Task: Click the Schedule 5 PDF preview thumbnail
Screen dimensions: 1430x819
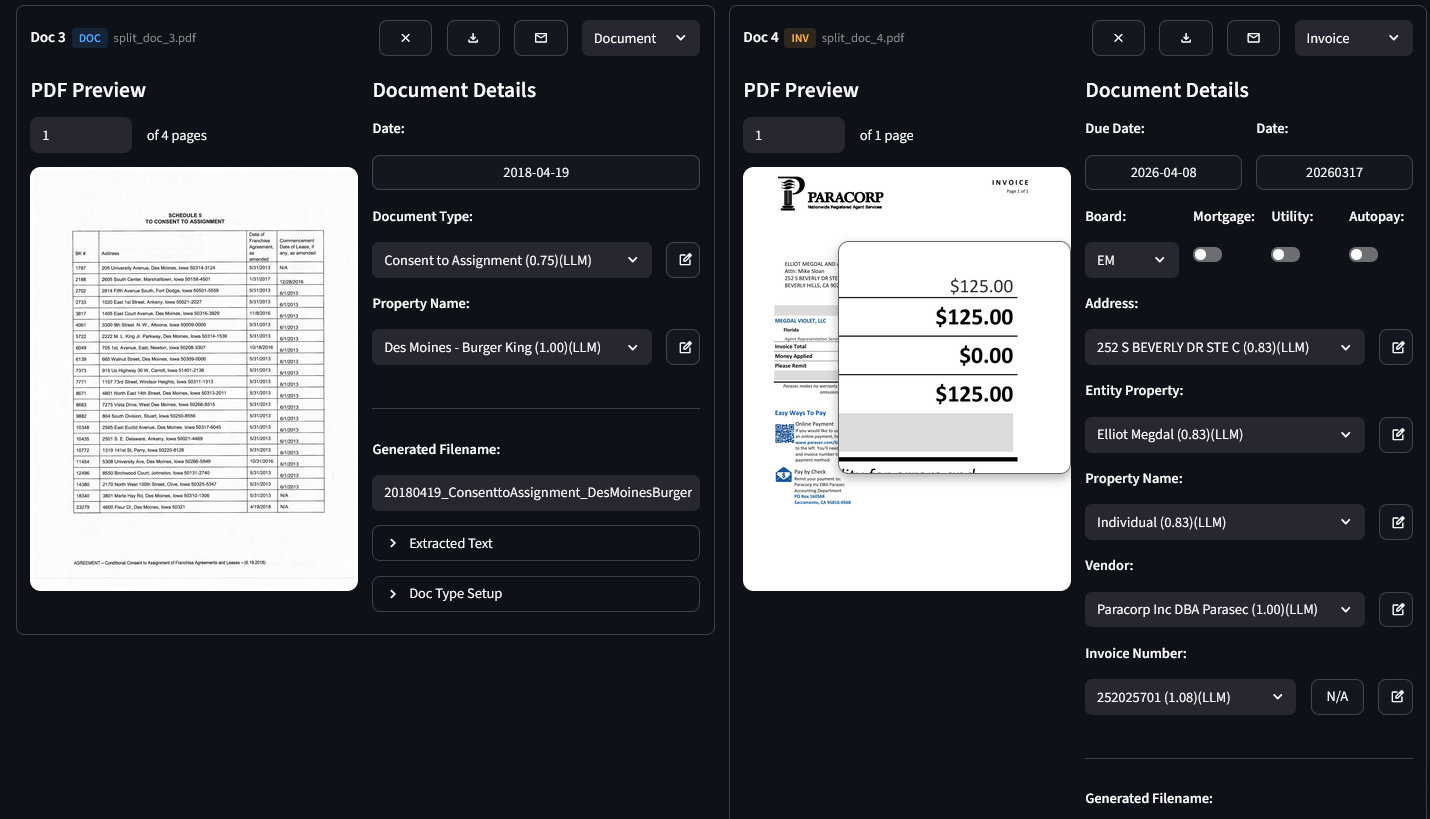Action: pyautogui.click(x=194, y=379)
